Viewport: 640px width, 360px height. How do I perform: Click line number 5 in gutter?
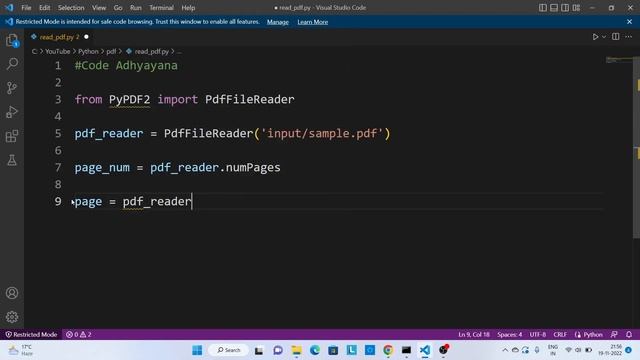(58, 133)
